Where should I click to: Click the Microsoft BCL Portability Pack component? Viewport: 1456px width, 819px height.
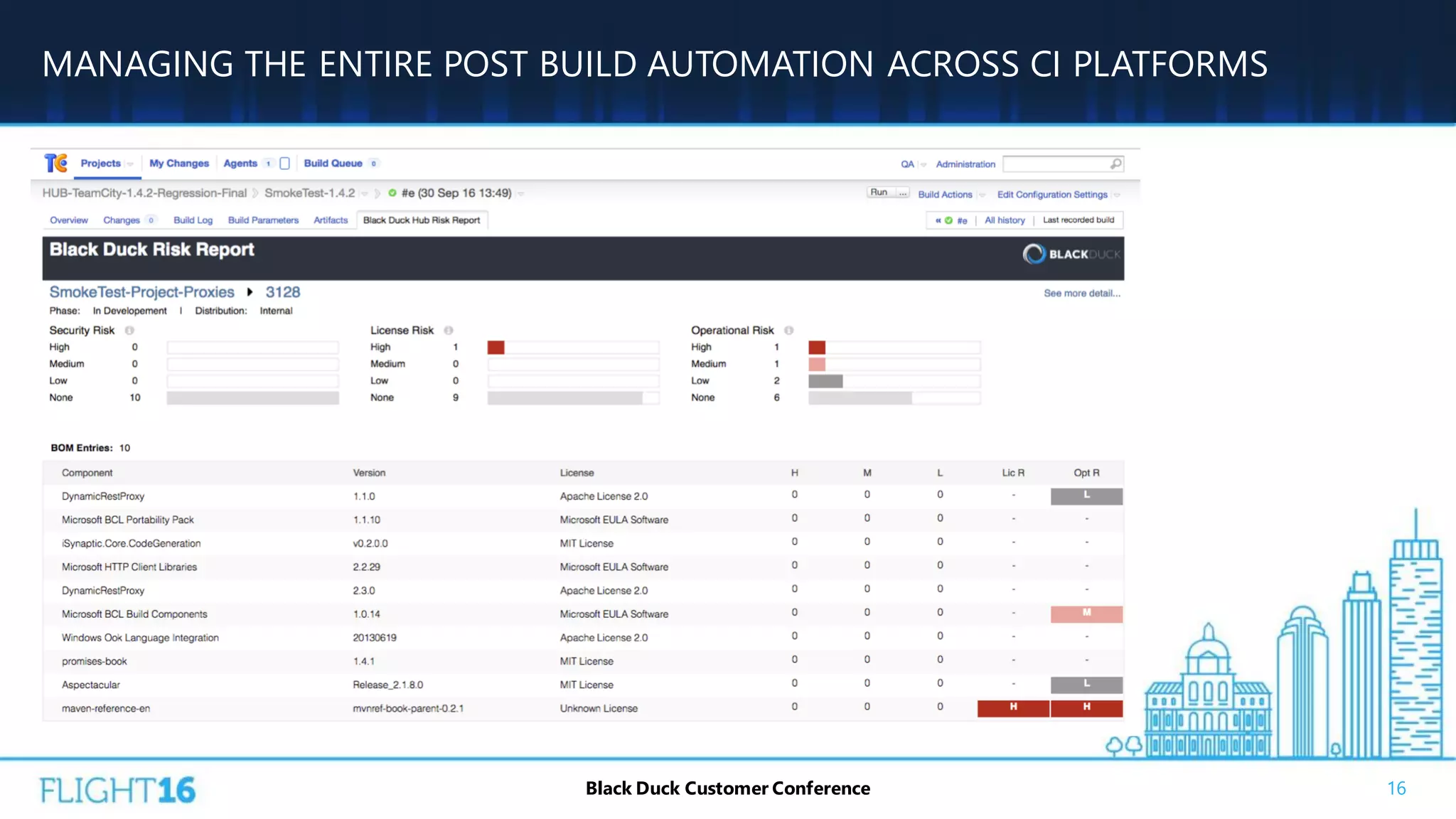tap(128, 520)
